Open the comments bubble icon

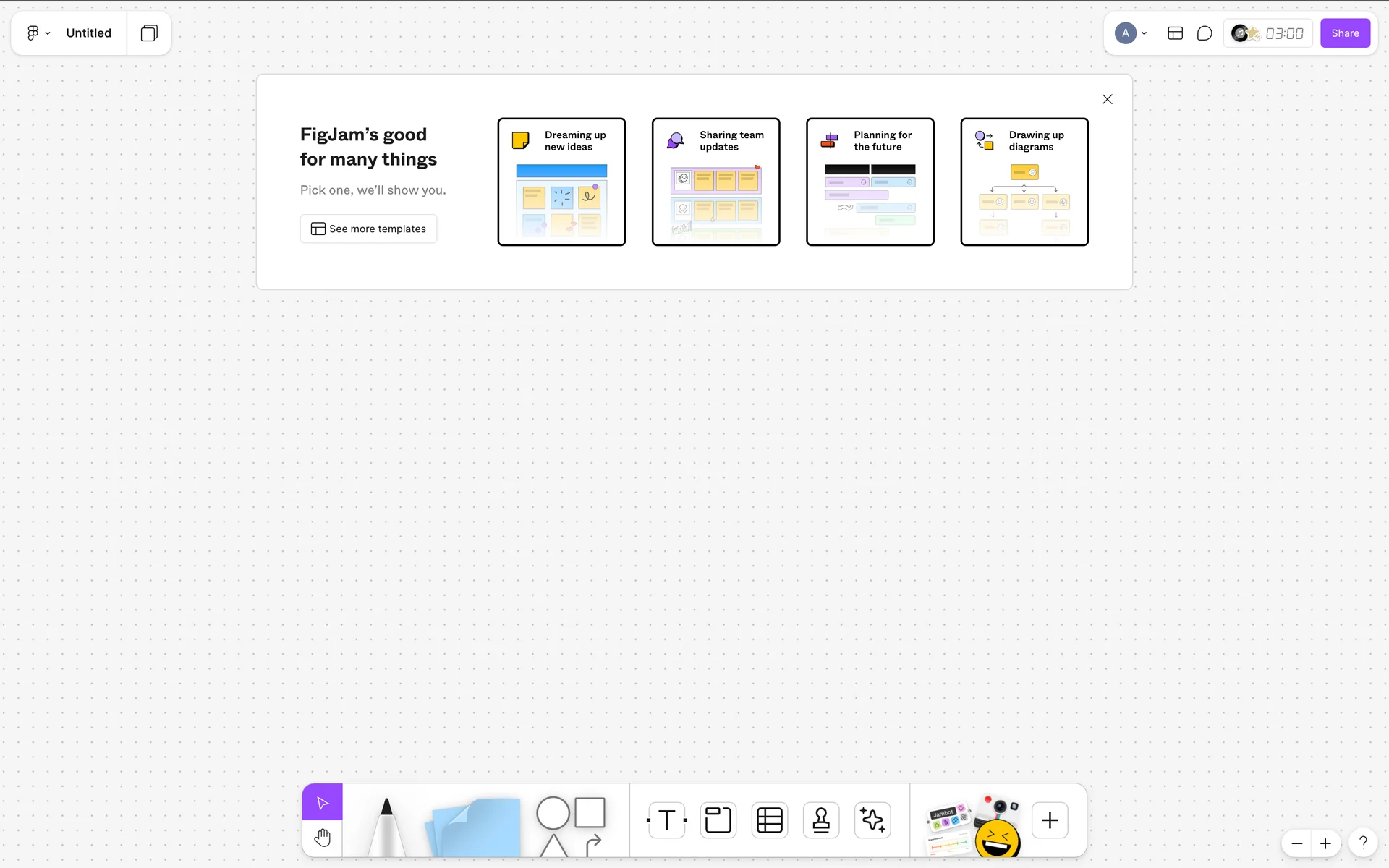(x=1205, y=33)
